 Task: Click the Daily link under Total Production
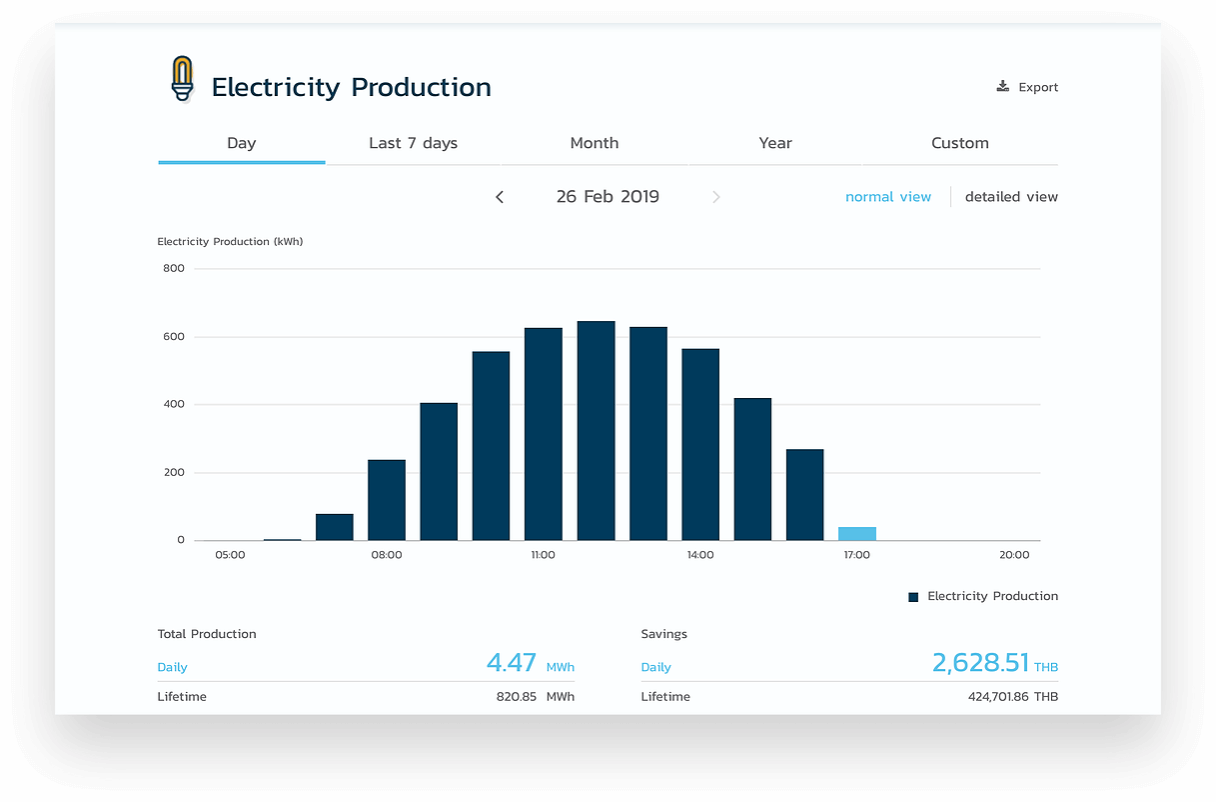point(172,667)
